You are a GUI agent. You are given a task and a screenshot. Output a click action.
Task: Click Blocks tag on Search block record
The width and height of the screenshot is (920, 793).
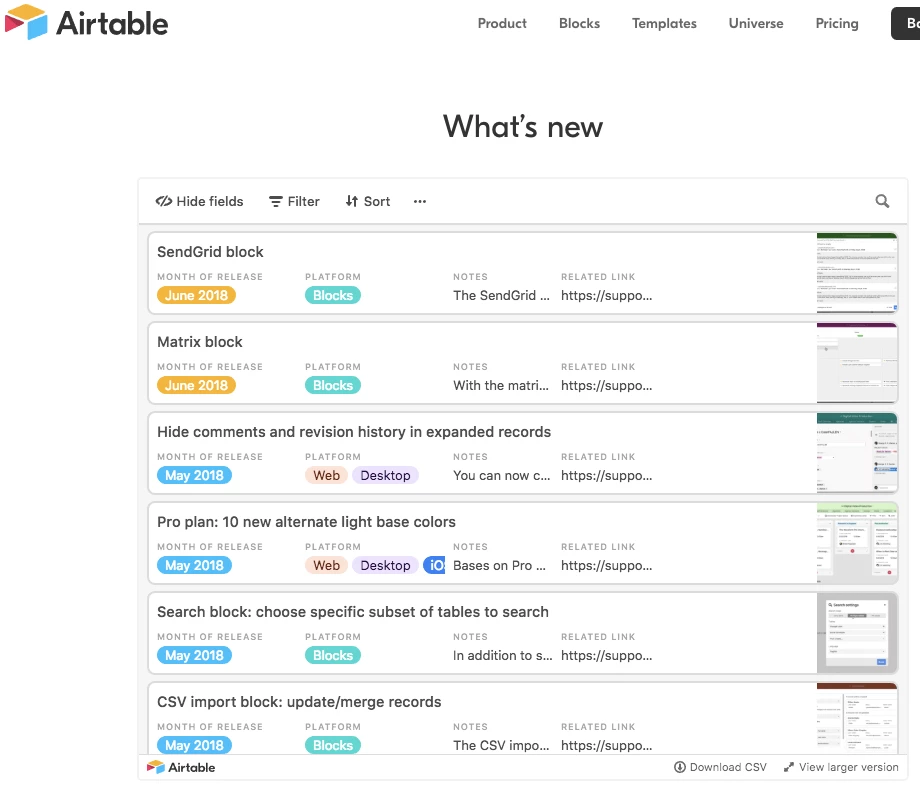coord(333,655)
